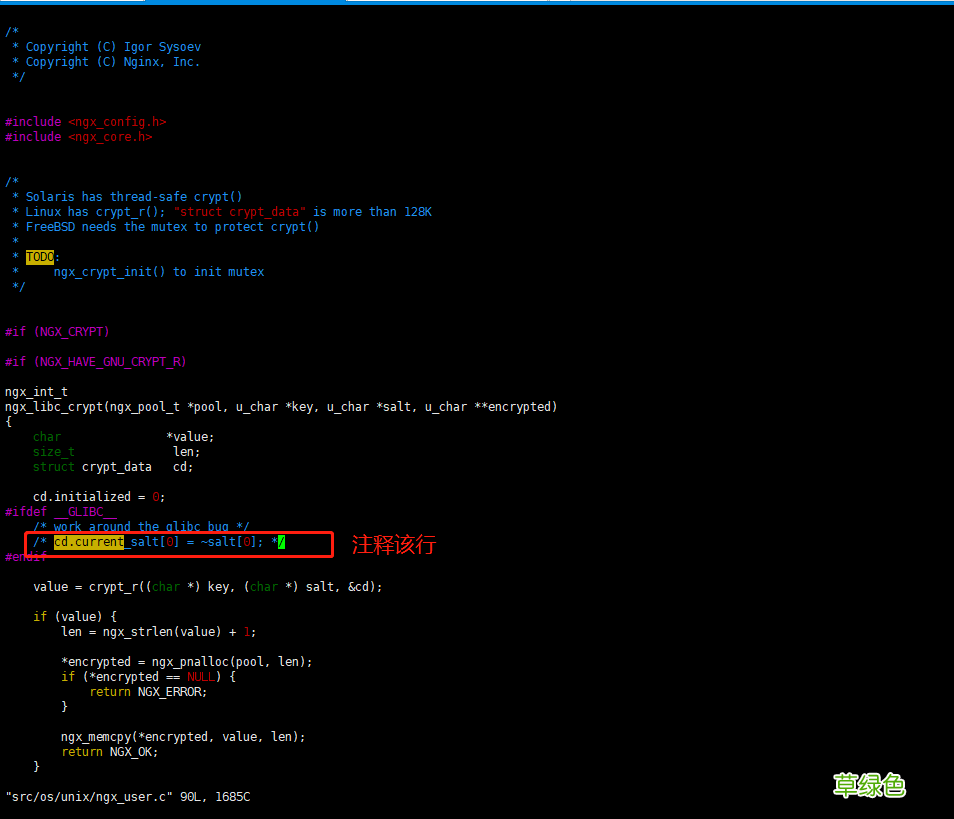Click 'work around the glibc bug' comment
This screenshot has height=819, width=954.
[141, 526]
